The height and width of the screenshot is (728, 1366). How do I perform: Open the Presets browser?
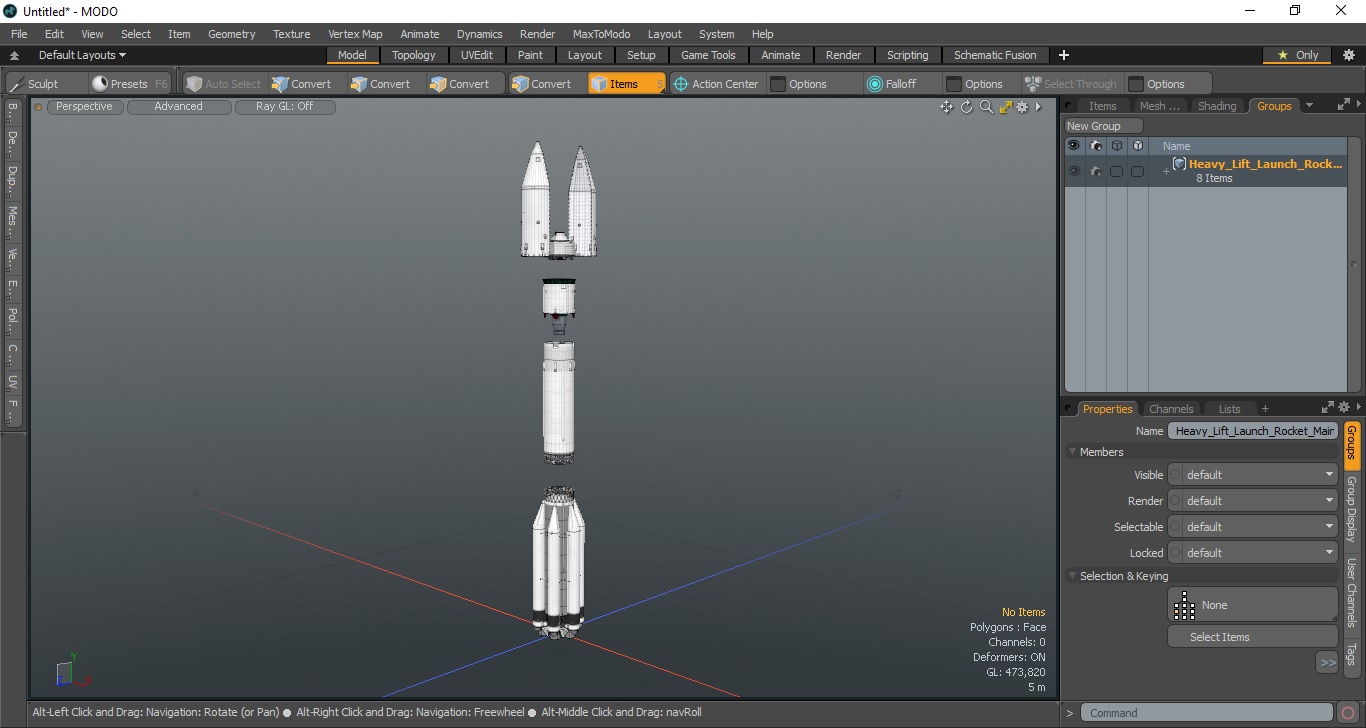[x=129, y=84]
